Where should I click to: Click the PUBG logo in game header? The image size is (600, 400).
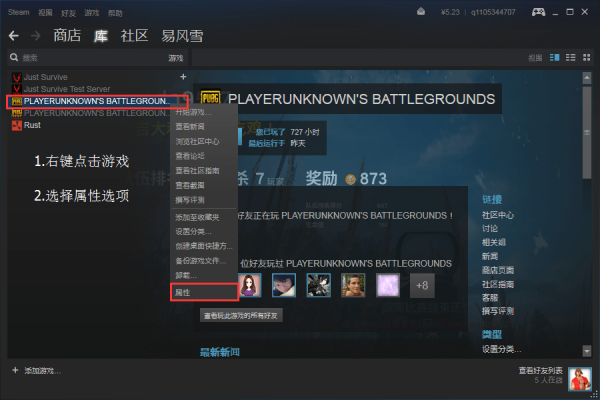(x=210, y=99)
